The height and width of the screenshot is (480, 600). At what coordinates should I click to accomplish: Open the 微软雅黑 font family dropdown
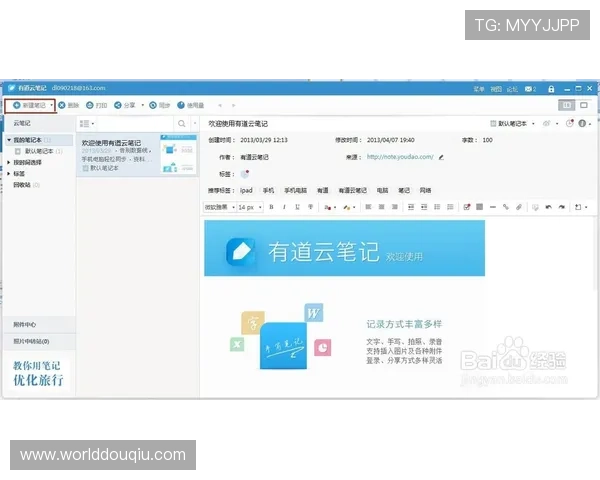point(219,207)
